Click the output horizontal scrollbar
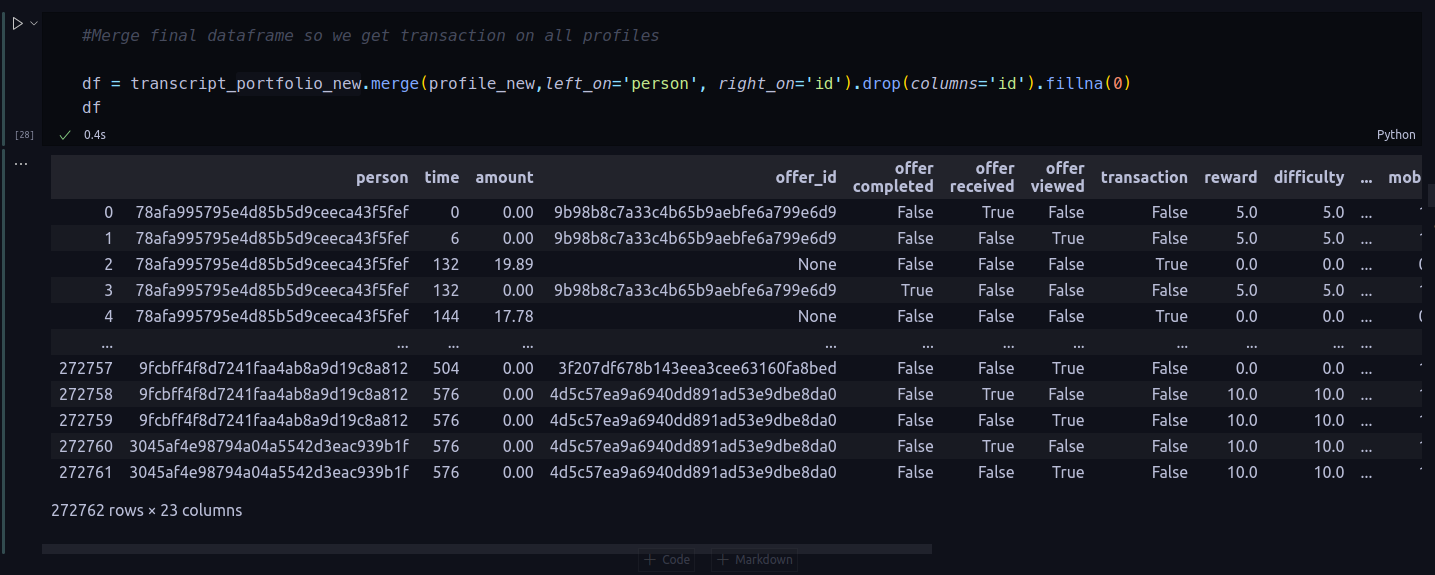 pos(487,549)
